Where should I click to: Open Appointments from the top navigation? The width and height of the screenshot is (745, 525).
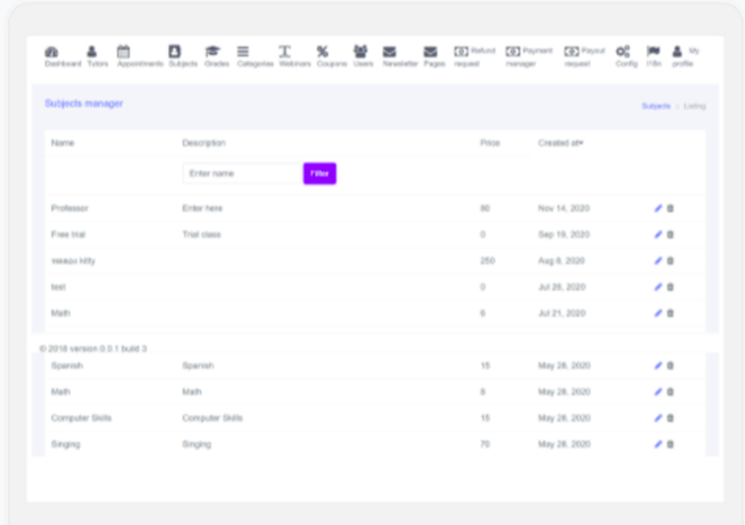coord(139,56)
